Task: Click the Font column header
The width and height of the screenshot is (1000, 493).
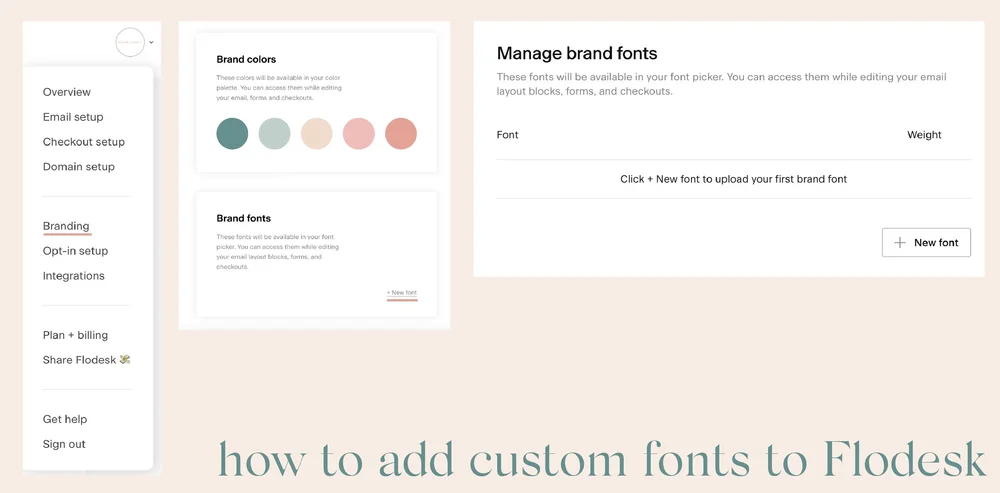Action: [508, 135]
